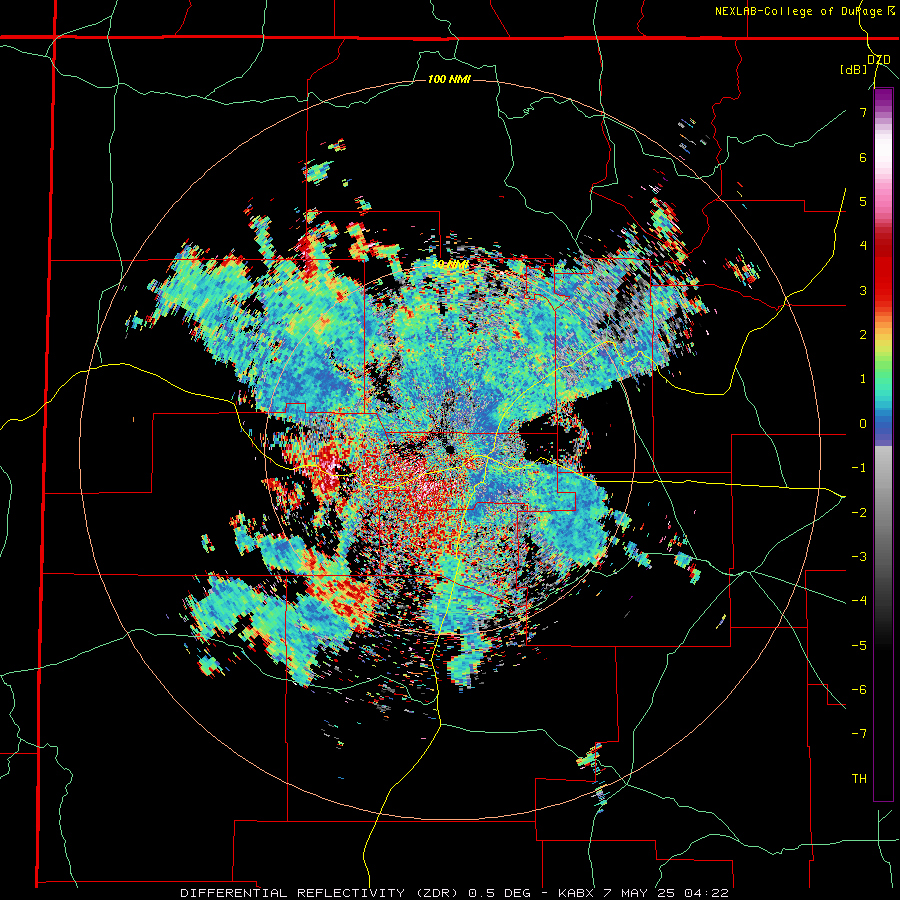The image size is (900, 900).
Task: Click the 100 NMI range ring label
Action: pos(449,79)
